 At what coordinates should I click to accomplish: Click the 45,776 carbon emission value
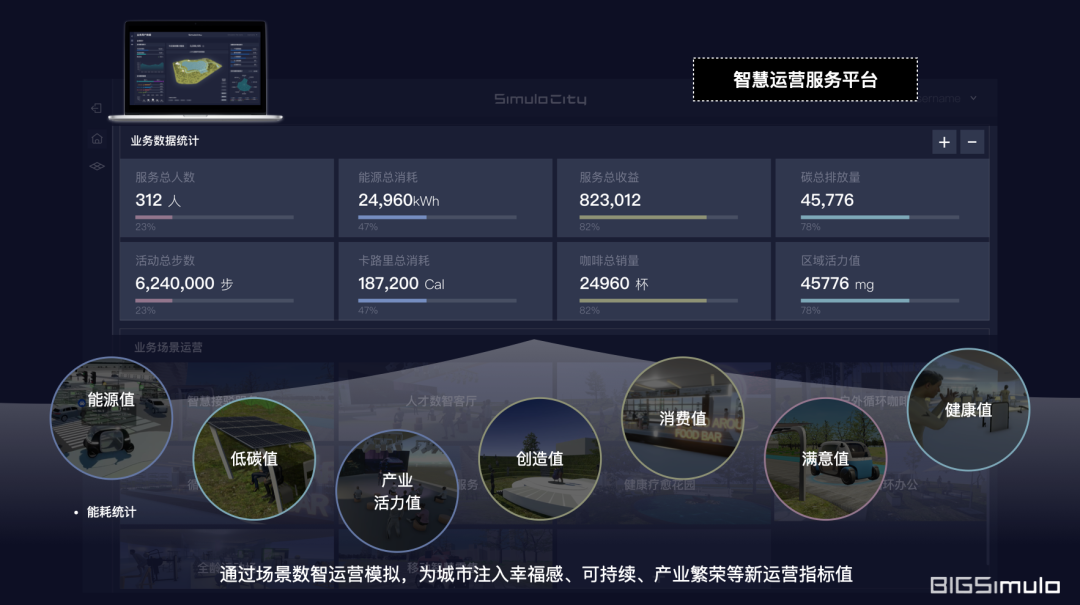[827, 201]
